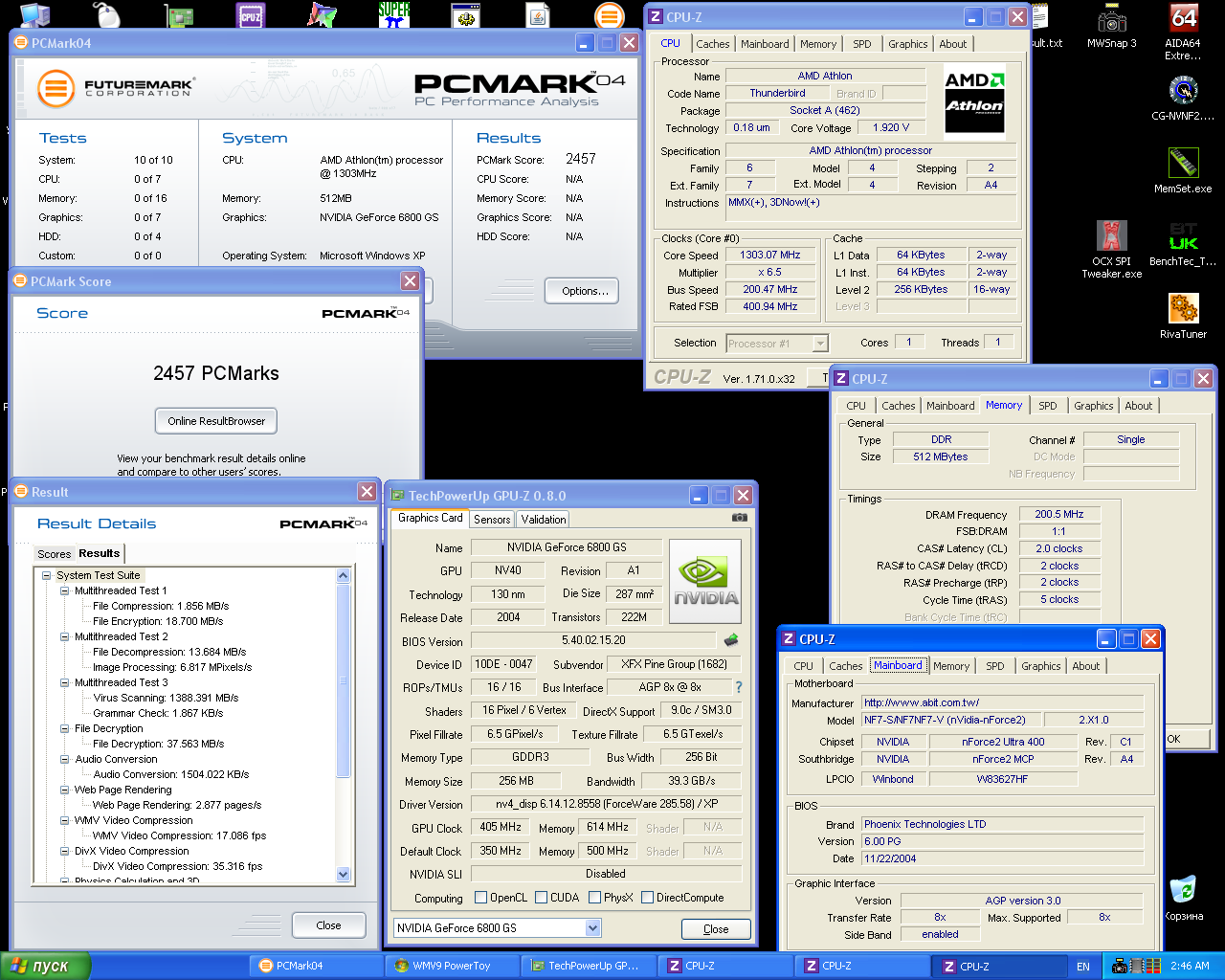The height and width of the screenshot is (980, 1225).
Task: Open the My Computer desktop icon
Action: [x=35, y=15]
